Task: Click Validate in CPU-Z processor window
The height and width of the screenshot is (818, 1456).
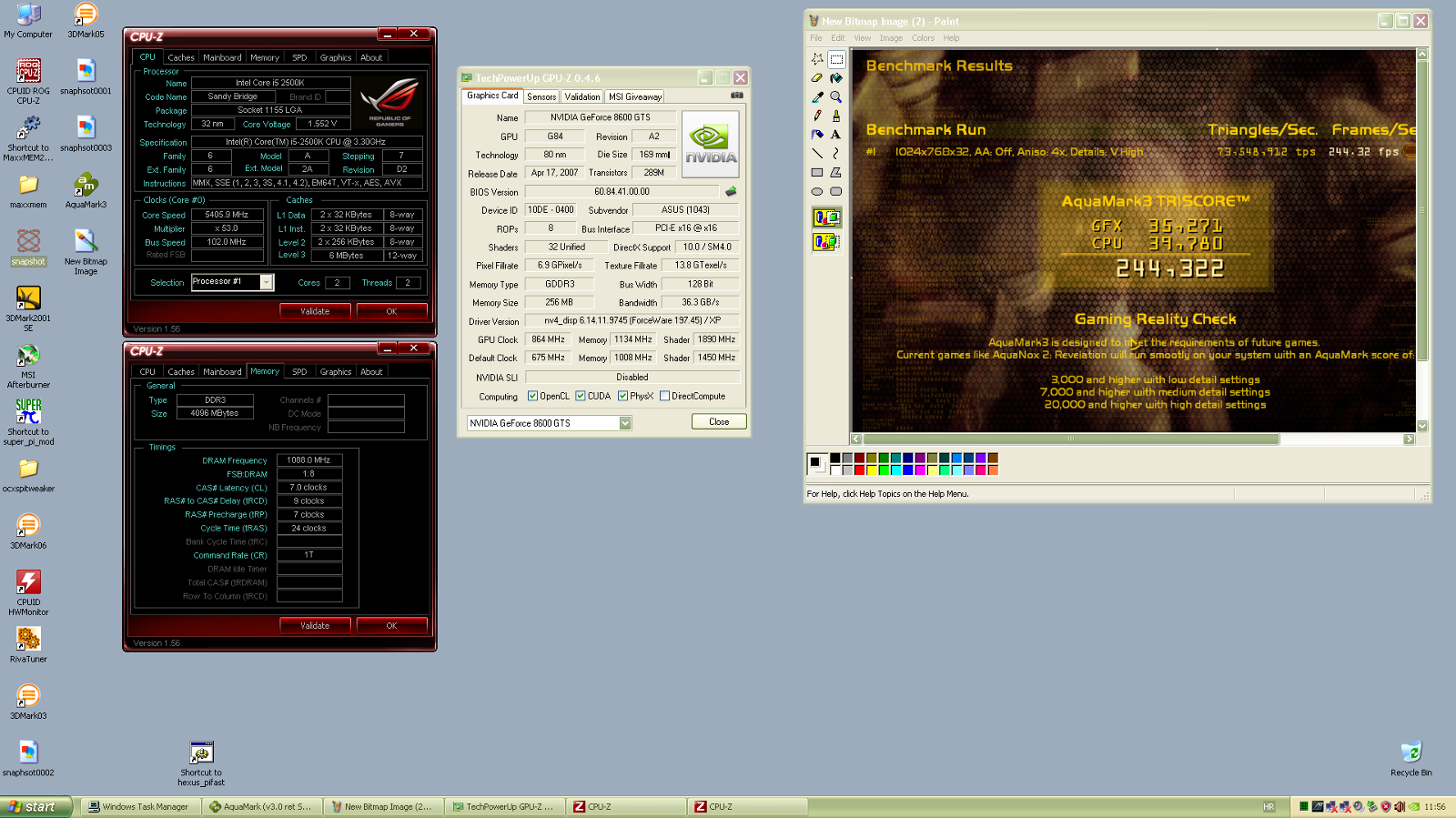Action: [x=315, y=311]
